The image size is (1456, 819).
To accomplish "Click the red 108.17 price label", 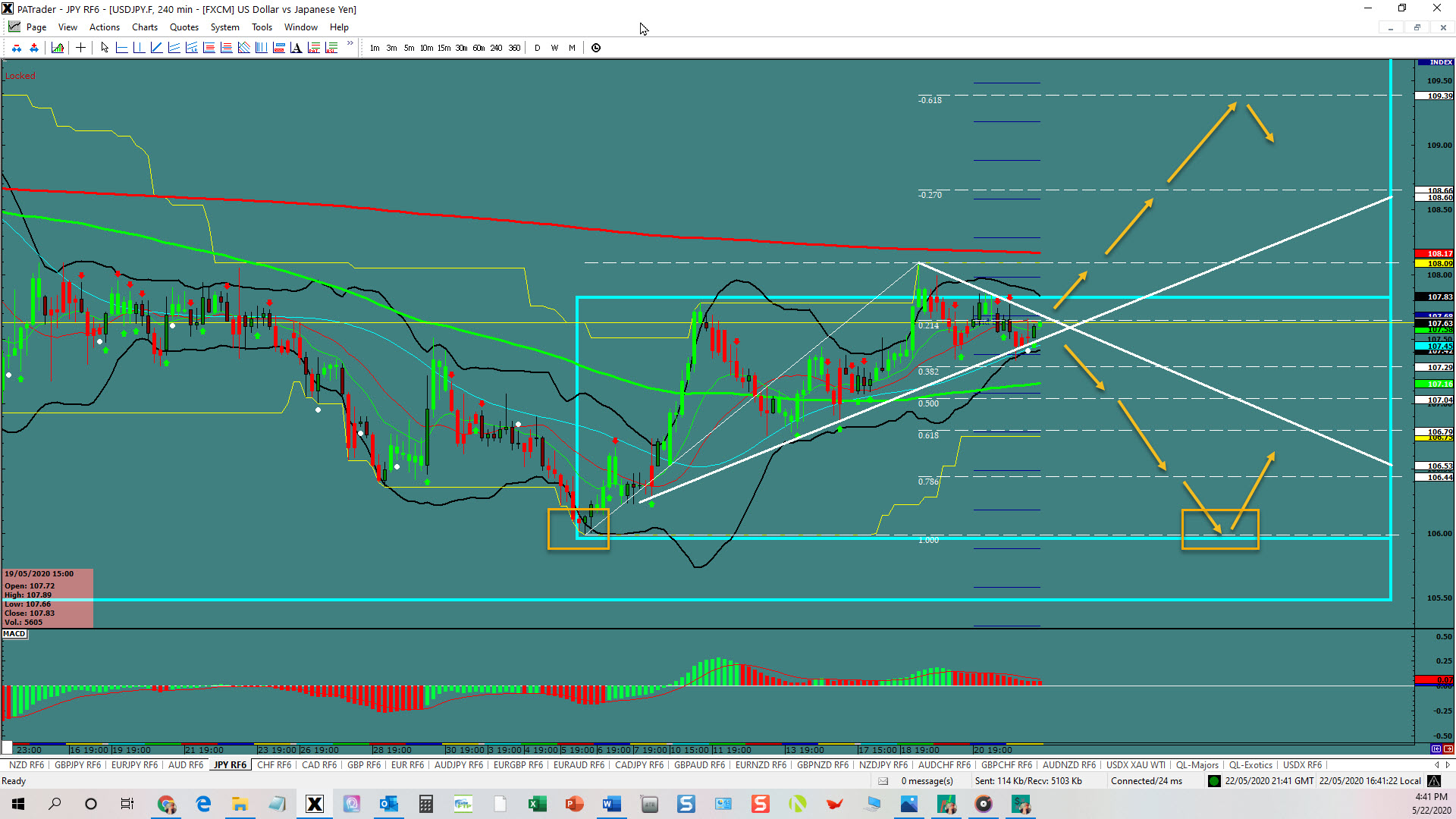I will point(1435,254).
